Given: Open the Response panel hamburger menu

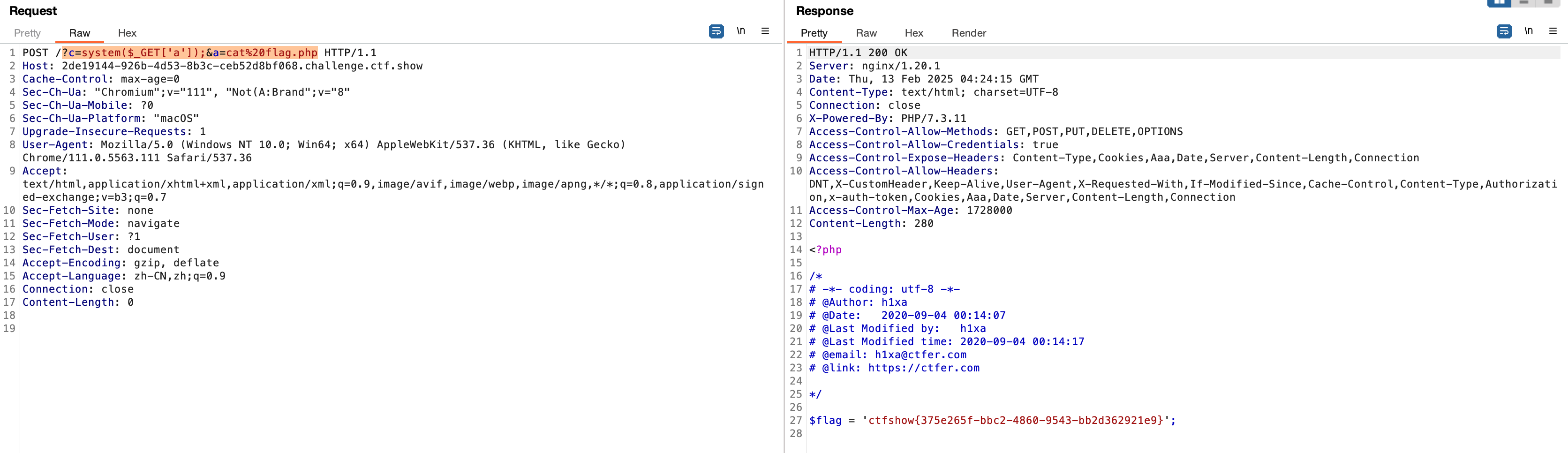Looking at the screenshot, I should point(1553,31).
